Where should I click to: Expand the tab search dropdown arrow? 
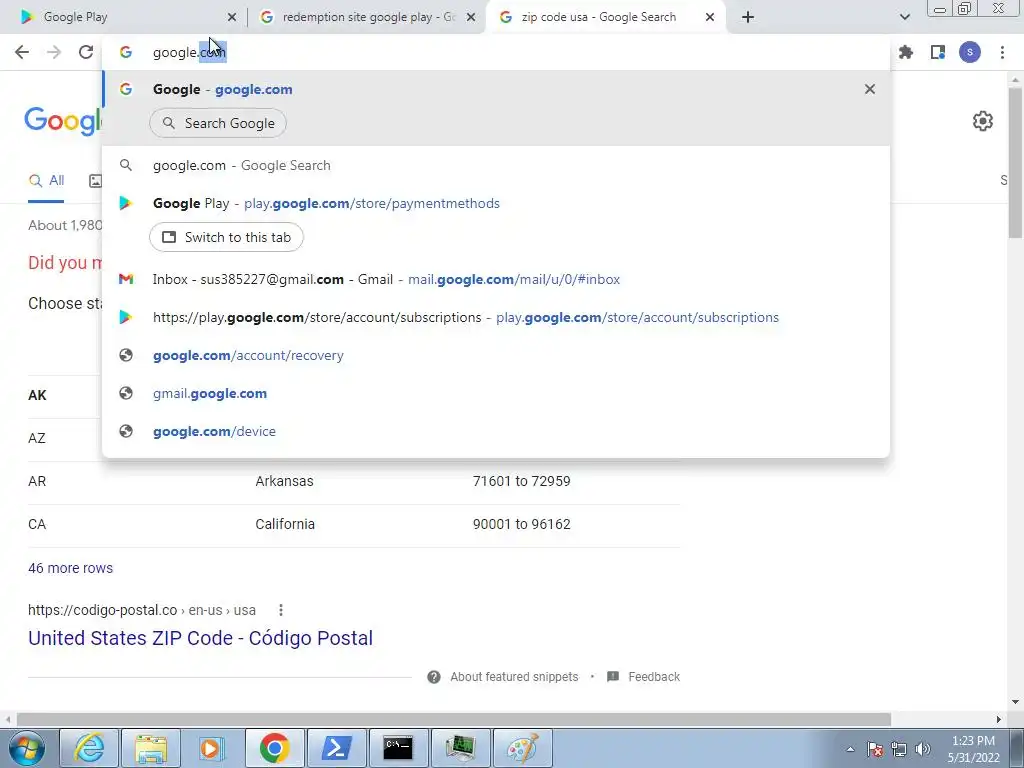click(x=904, y=17)
